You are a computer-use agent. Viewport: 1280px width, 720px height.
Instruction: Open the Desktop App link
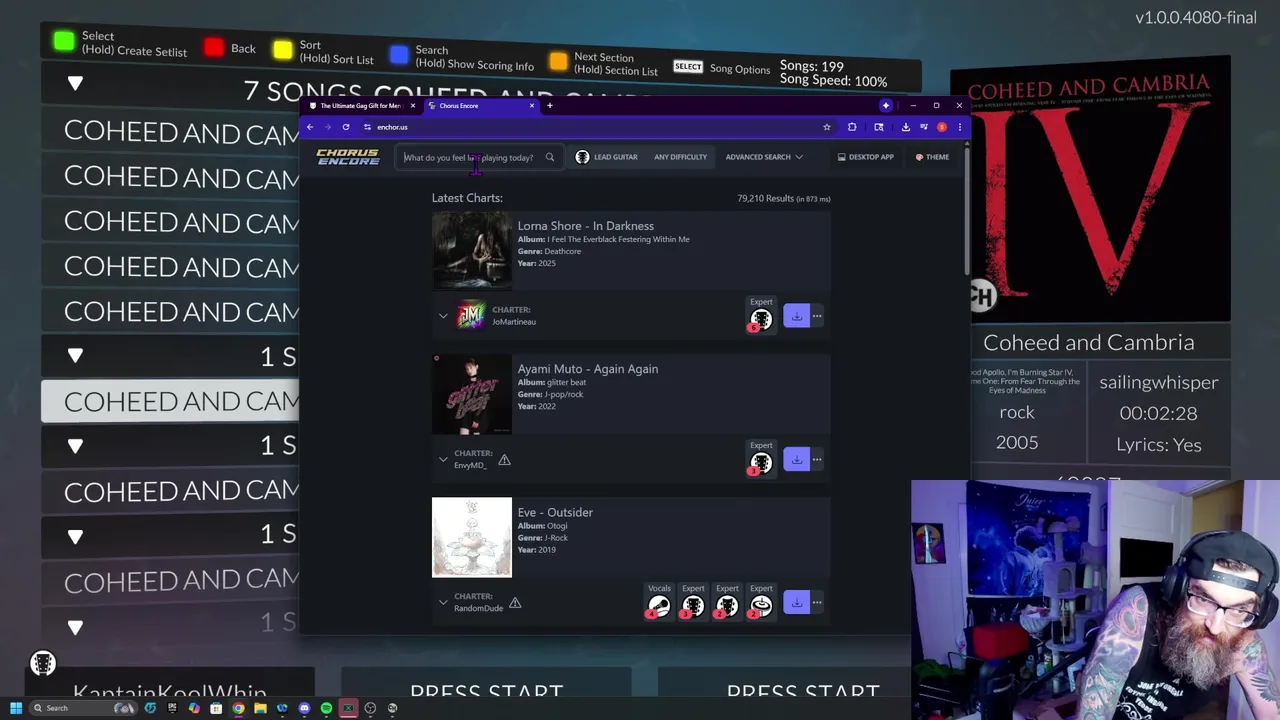pos(866,157)
